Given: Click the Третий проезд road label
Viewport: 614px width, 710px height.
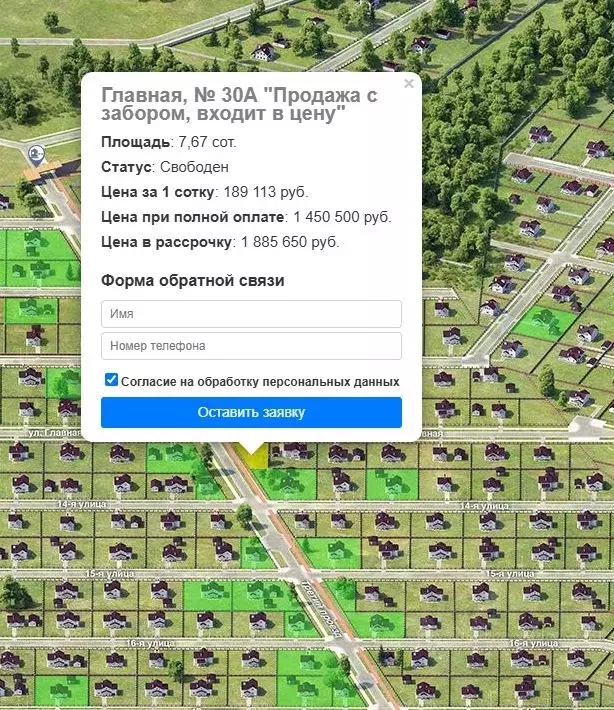Looking at the screenshot, I should (322, 609).
